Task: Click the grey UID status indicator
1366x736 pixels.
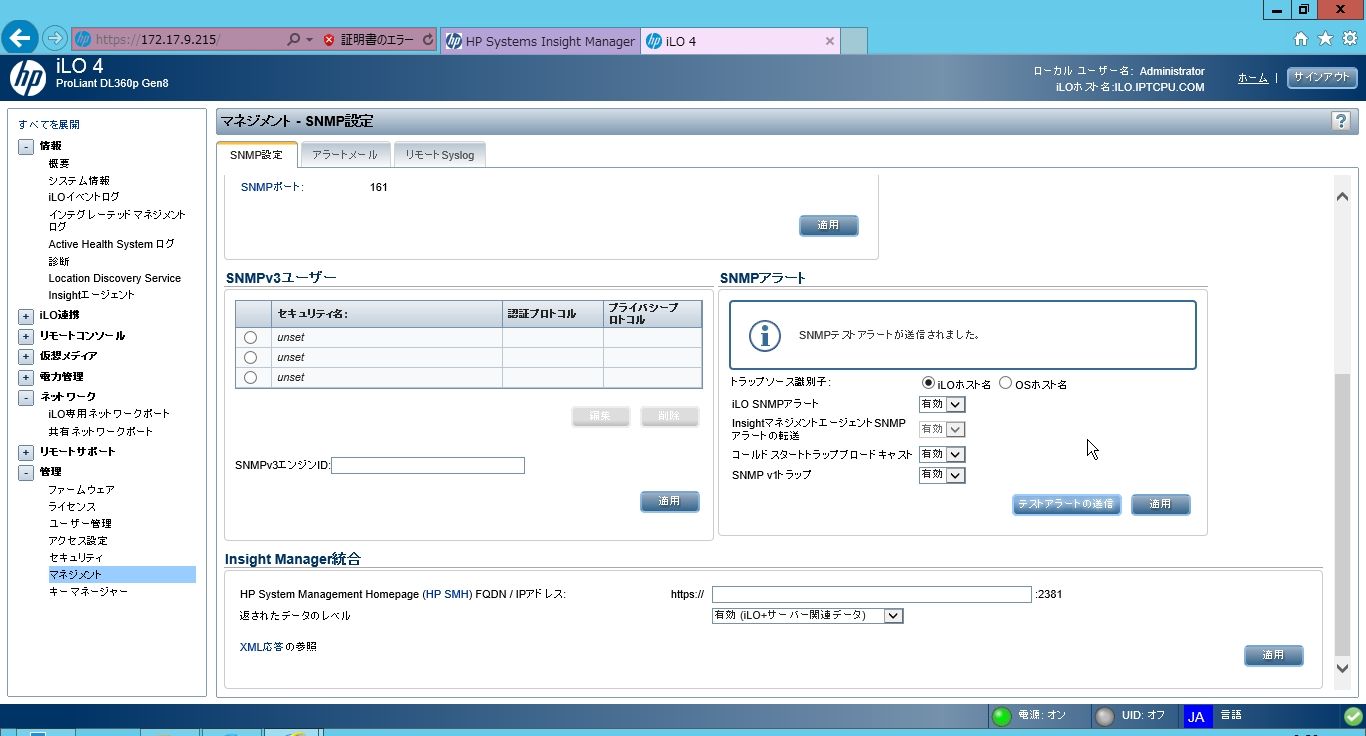Action: 1105,716
